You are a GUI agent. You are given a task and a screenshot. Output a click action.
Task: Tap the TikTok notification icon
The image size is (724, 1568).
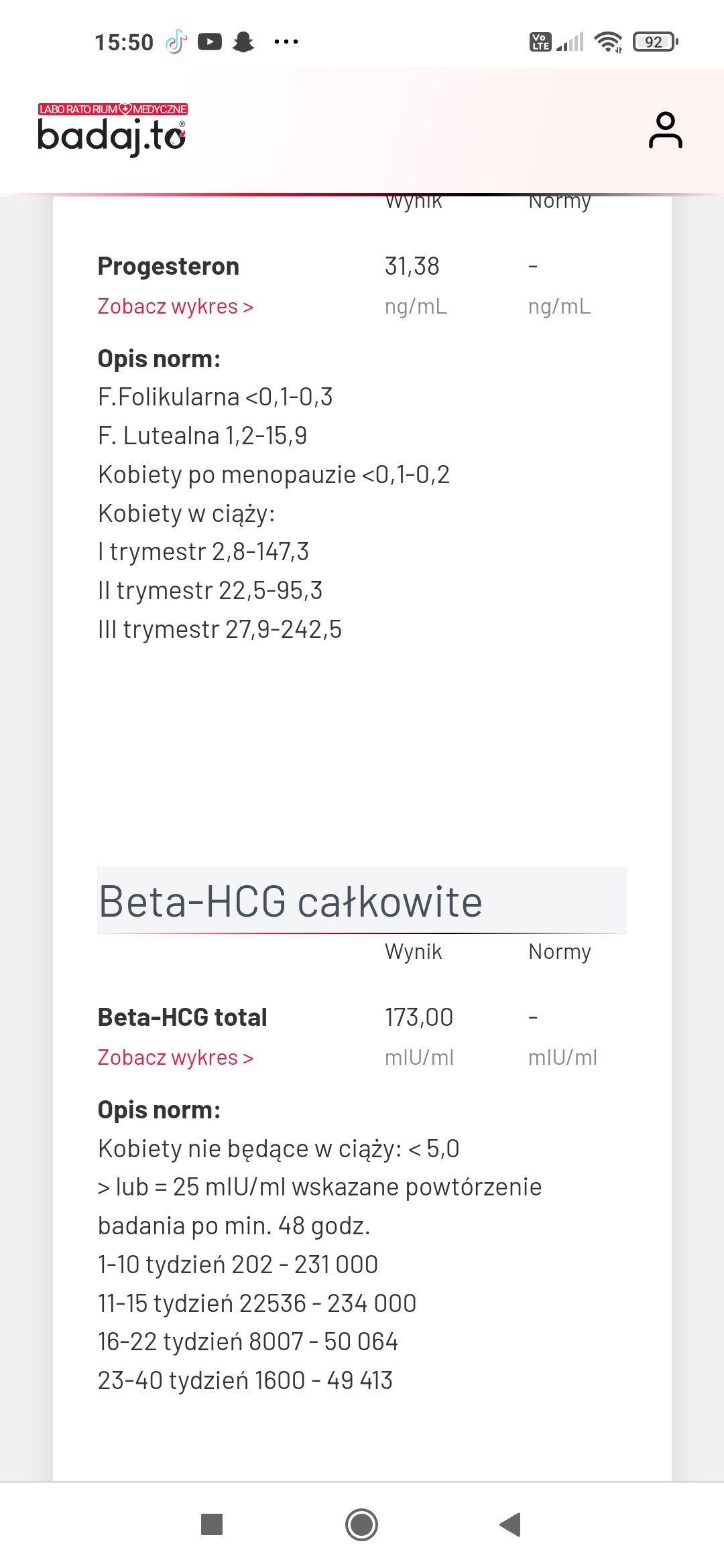pos(176,42)
